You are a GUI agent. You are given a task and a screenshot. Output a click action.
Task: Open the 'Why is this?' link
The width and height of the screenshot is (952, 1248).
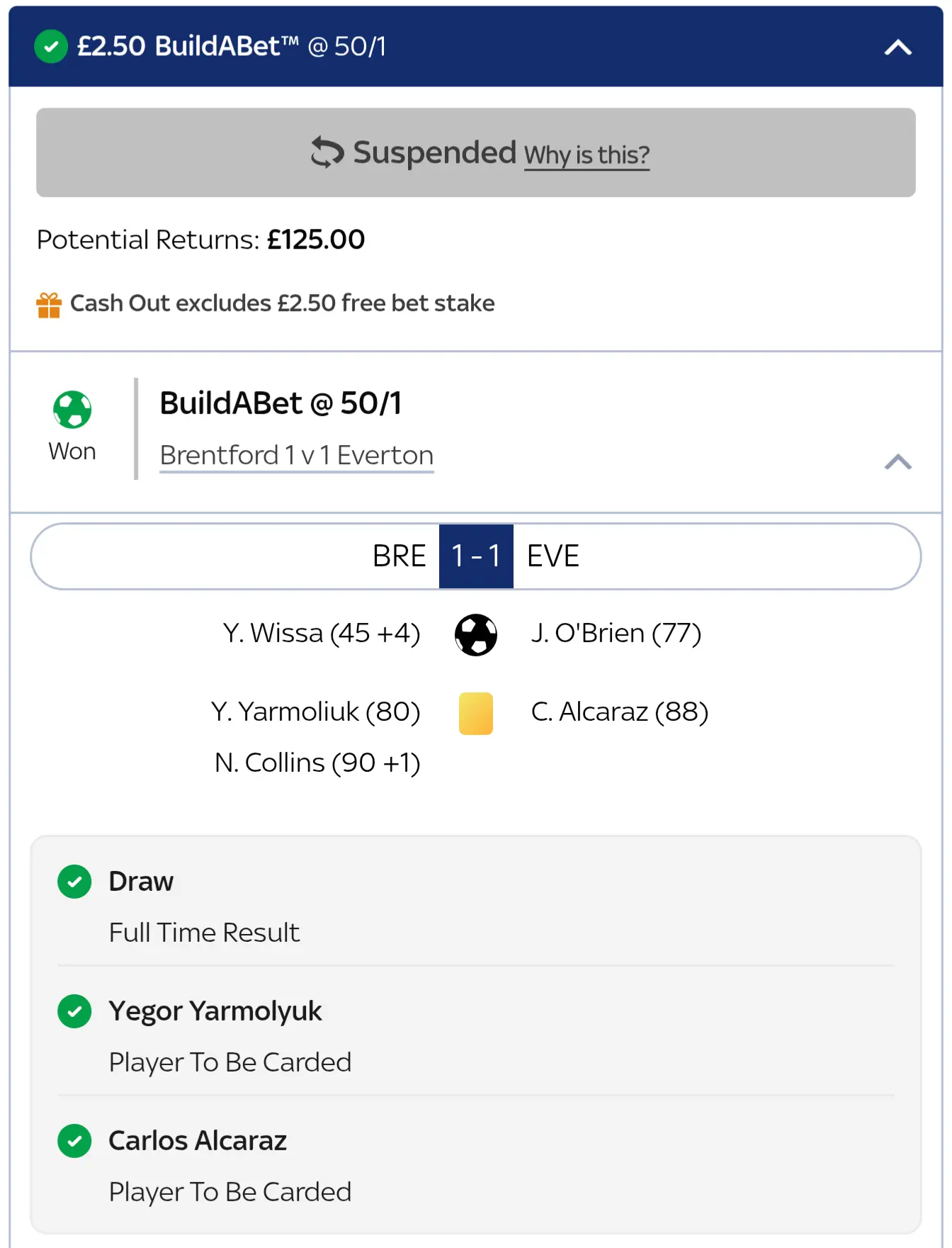coord(586,154)
